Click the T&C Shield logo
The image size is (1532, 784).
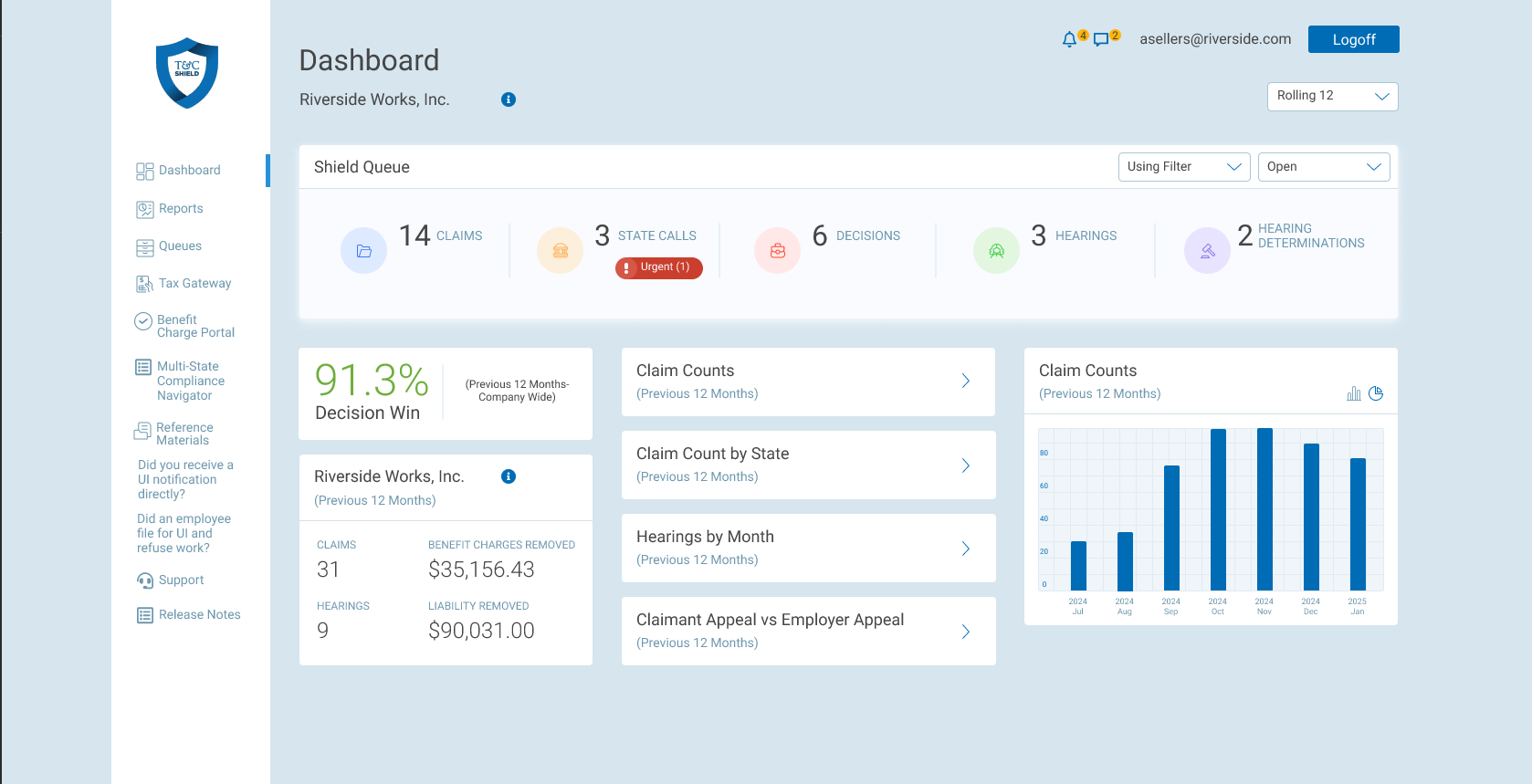click(187, 73)
